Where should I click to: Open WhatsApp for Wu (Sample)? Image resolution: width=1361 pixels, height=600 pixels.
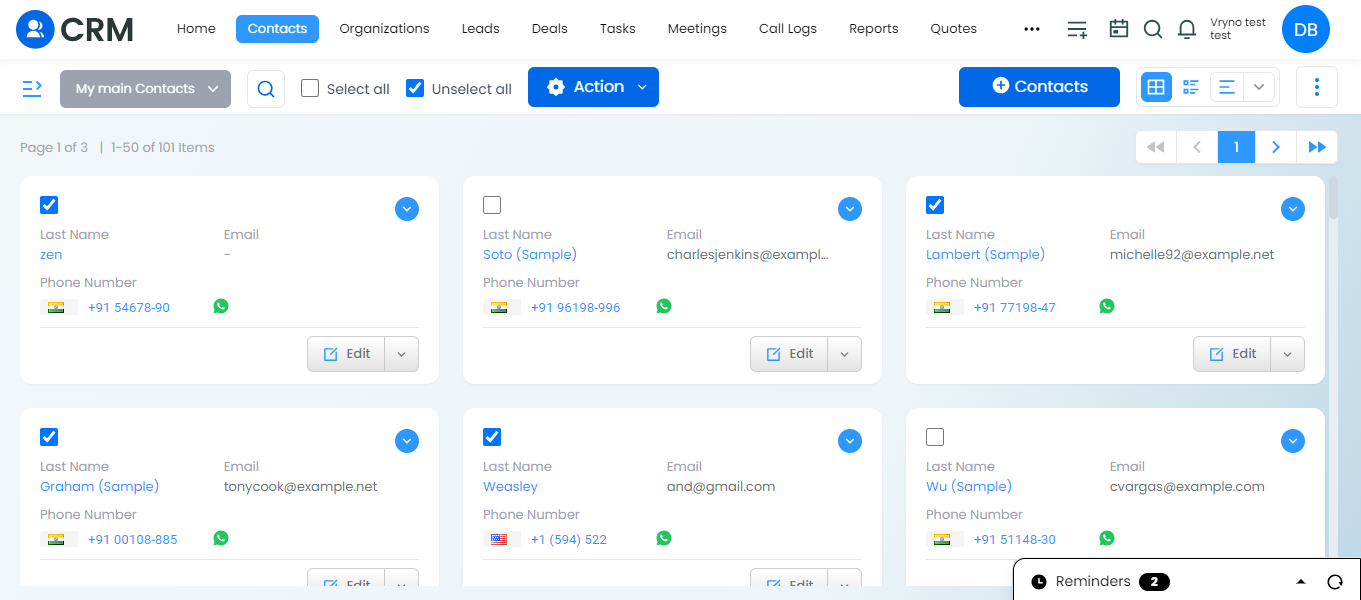tap(1107, 538)
